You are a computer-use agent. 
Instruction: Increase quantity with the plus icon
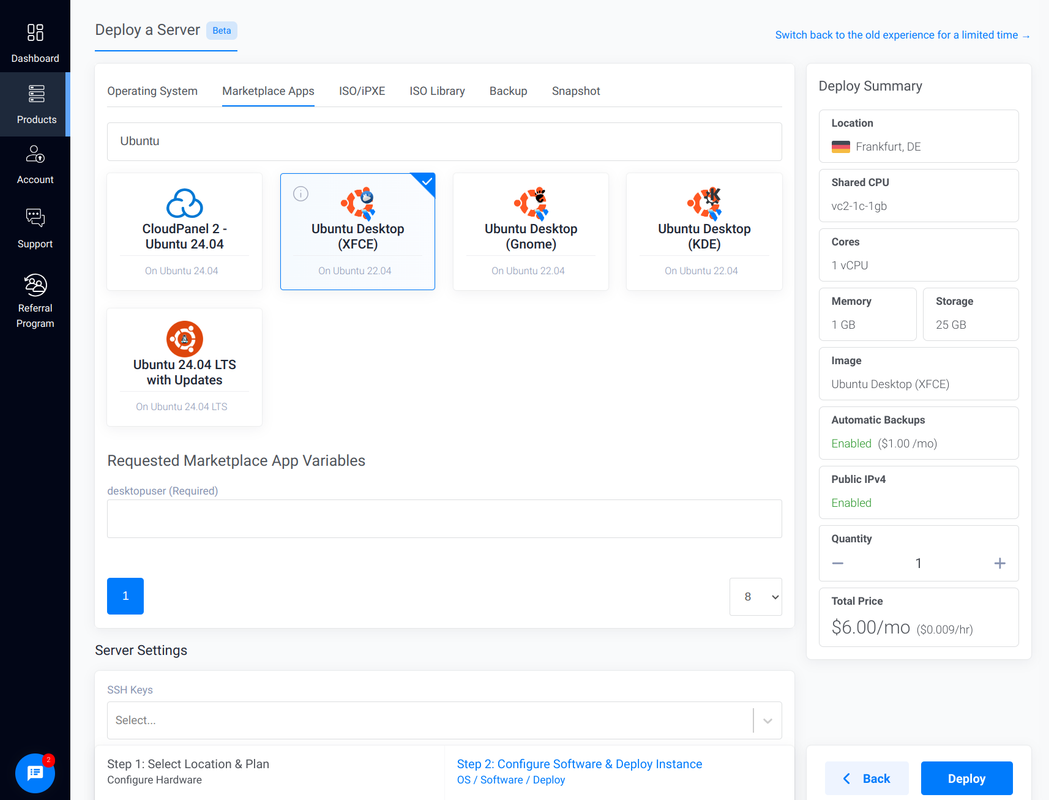(x=999, y=563)
